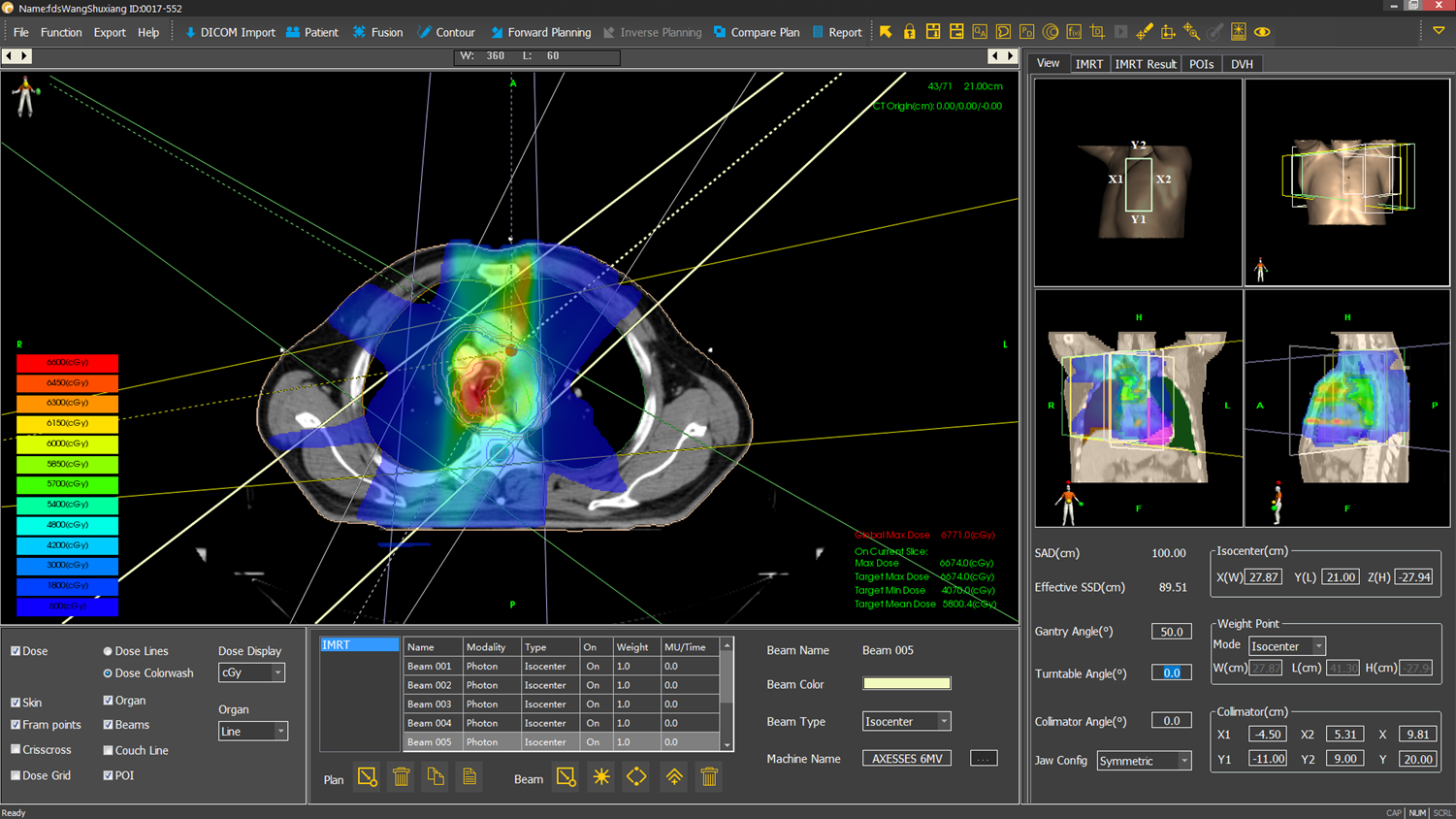The image size is (1456, 819).
Task: Delete the beam using Beam trash icon
Action: click(709, 777)
